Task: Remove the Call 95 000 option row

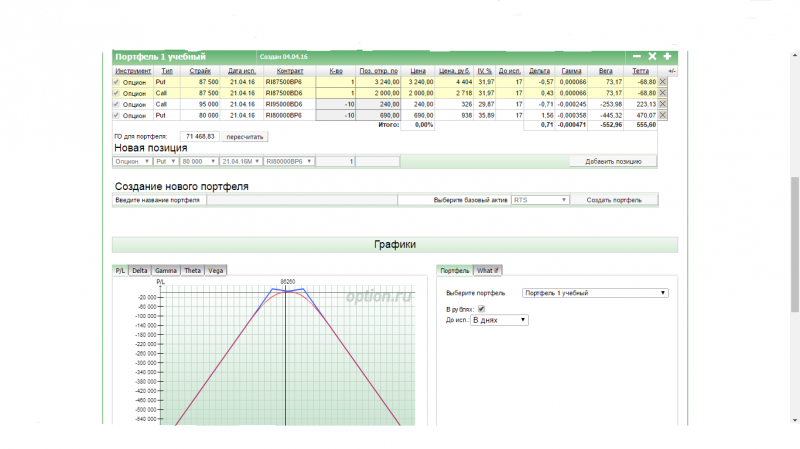Action: [662, 104]
